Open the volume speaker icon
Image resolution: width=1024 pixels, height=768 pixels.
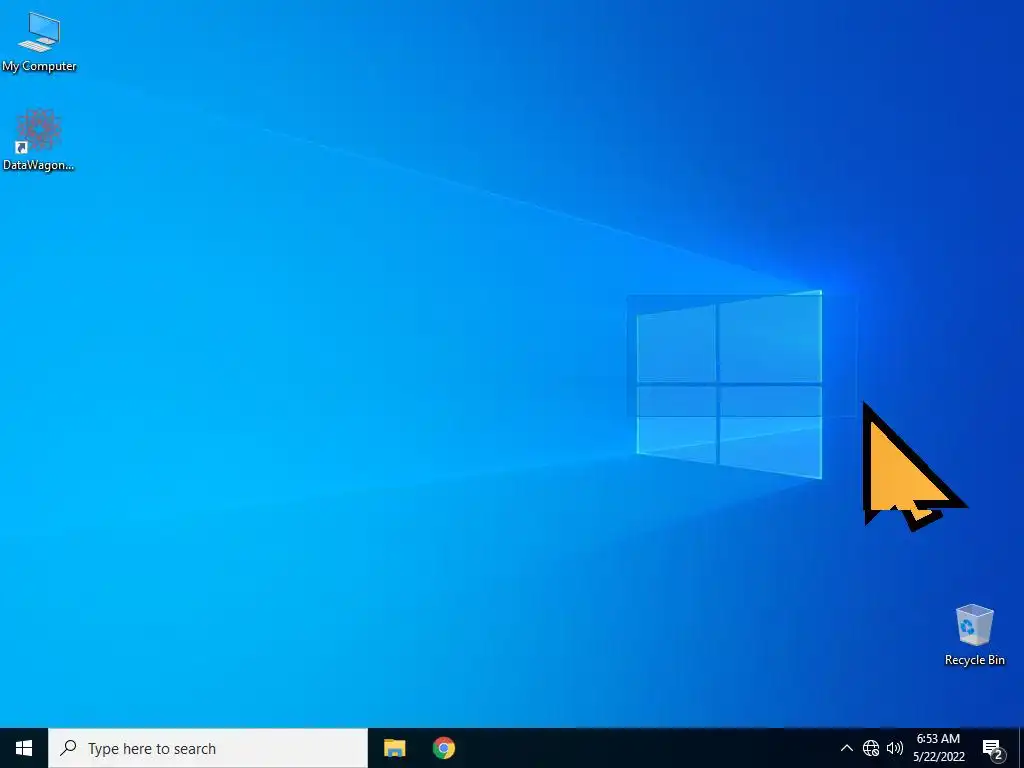895,748
